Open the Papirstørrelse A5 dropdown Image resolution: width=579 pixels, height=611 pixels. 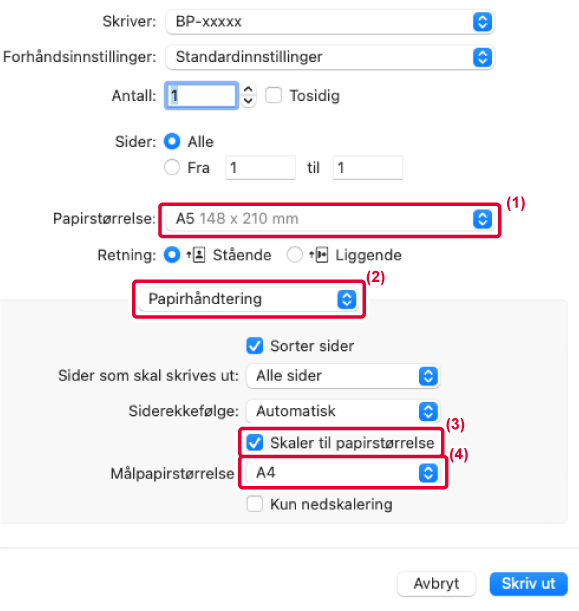point(330,219)
